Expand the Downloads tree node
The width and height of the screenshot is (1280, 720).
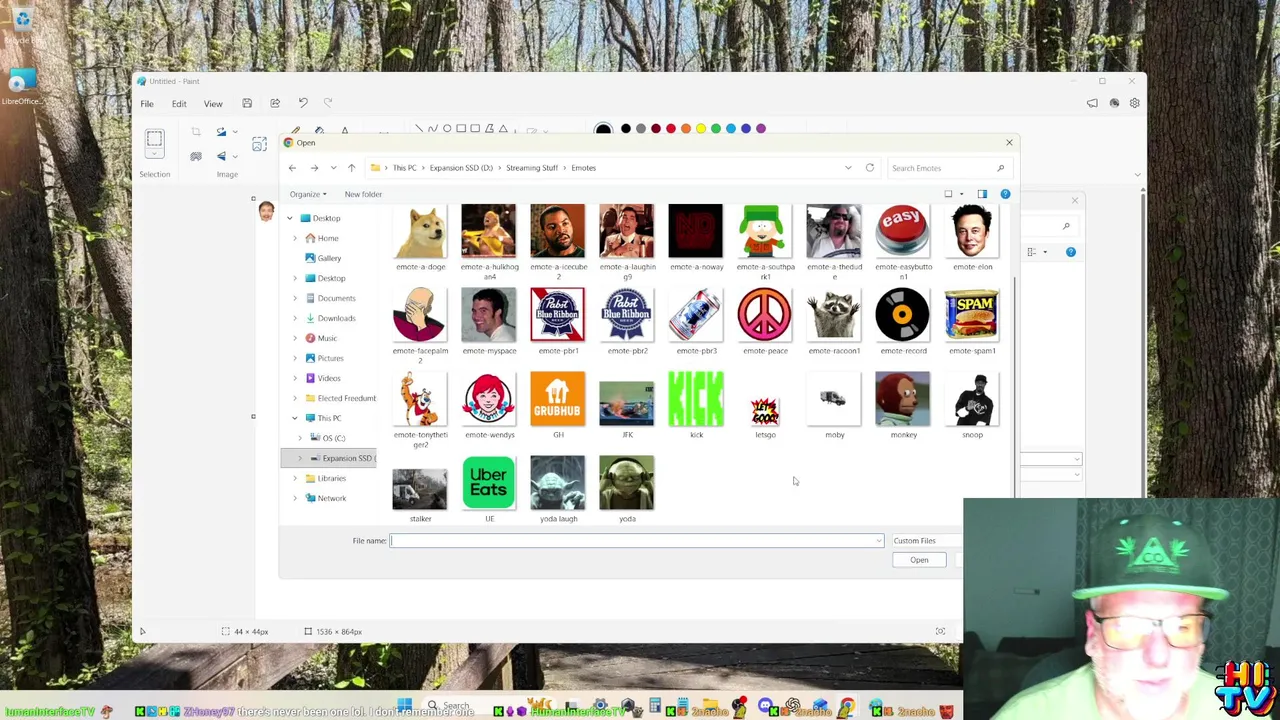tap(295, 318)
